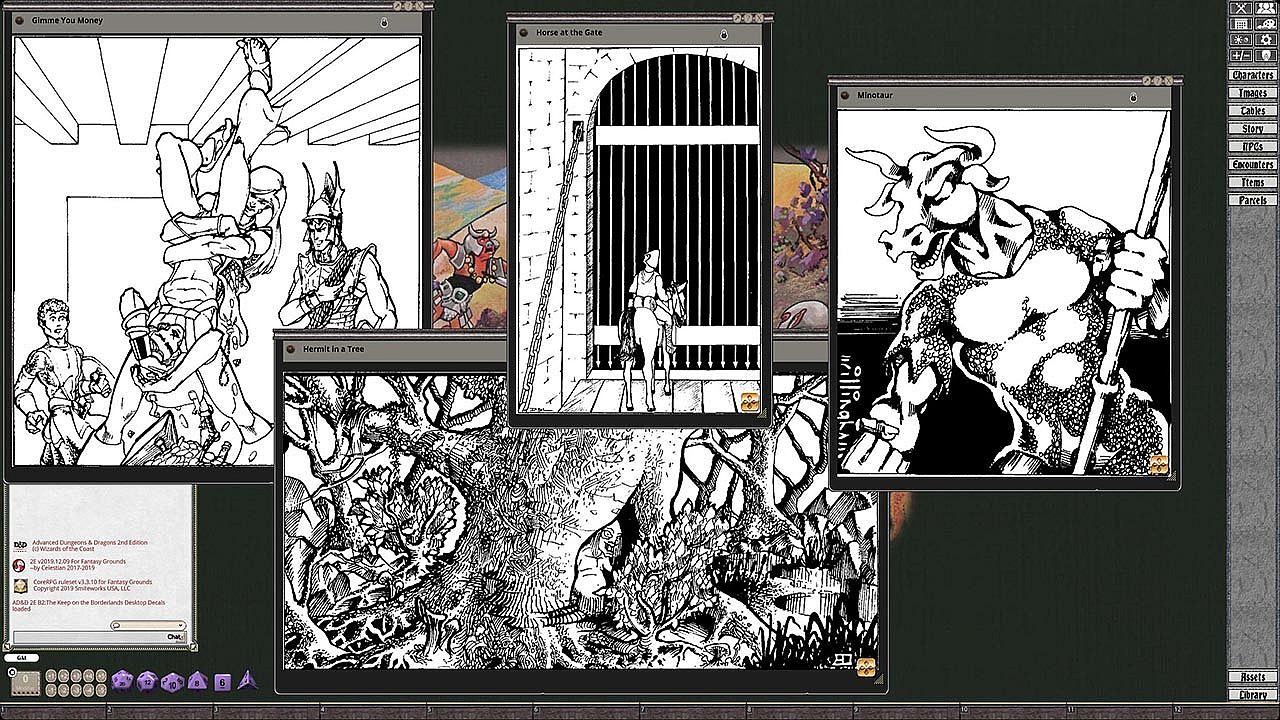Click the Minotaur window link icon
Screen dimensions: 1280x720
pos(845,95)
